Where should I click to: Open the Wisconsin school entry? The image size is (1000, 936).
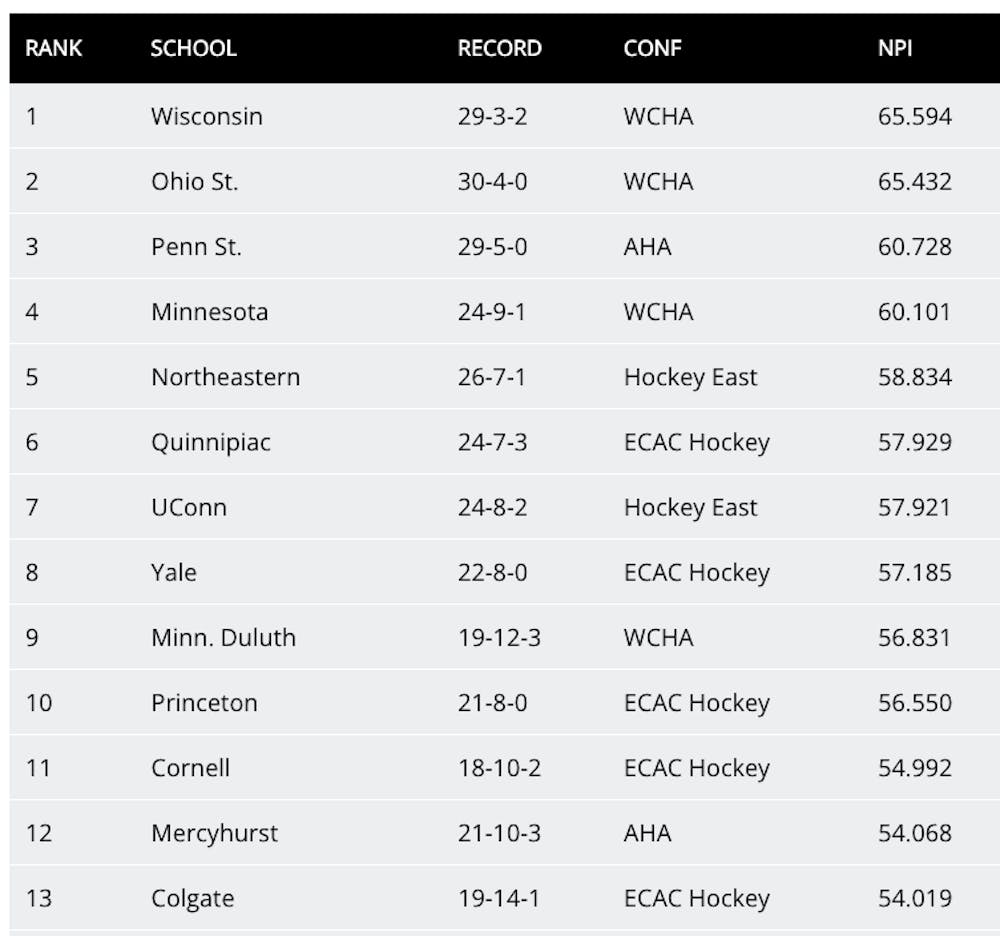pyautogui.click(x=207, y=116)
